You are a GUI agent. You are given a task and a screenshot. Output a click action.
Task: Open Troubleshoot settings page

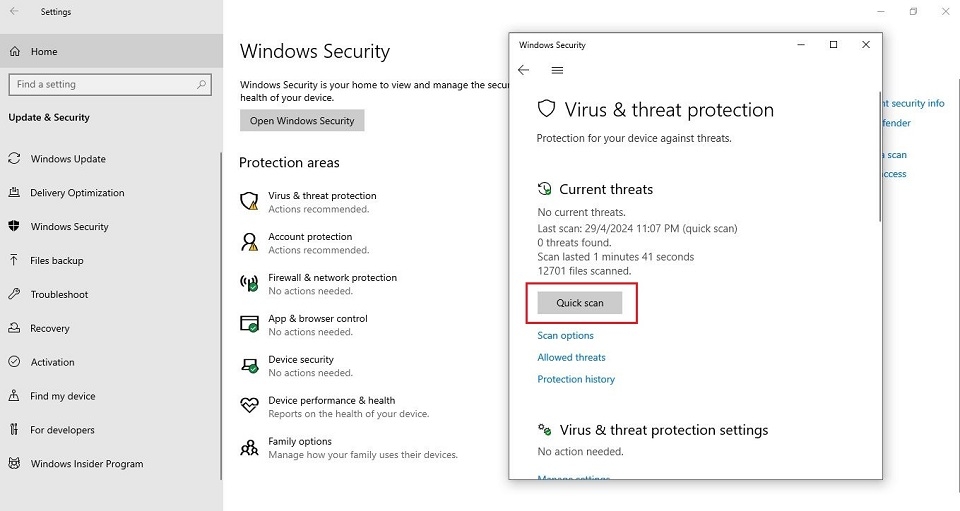59,295
